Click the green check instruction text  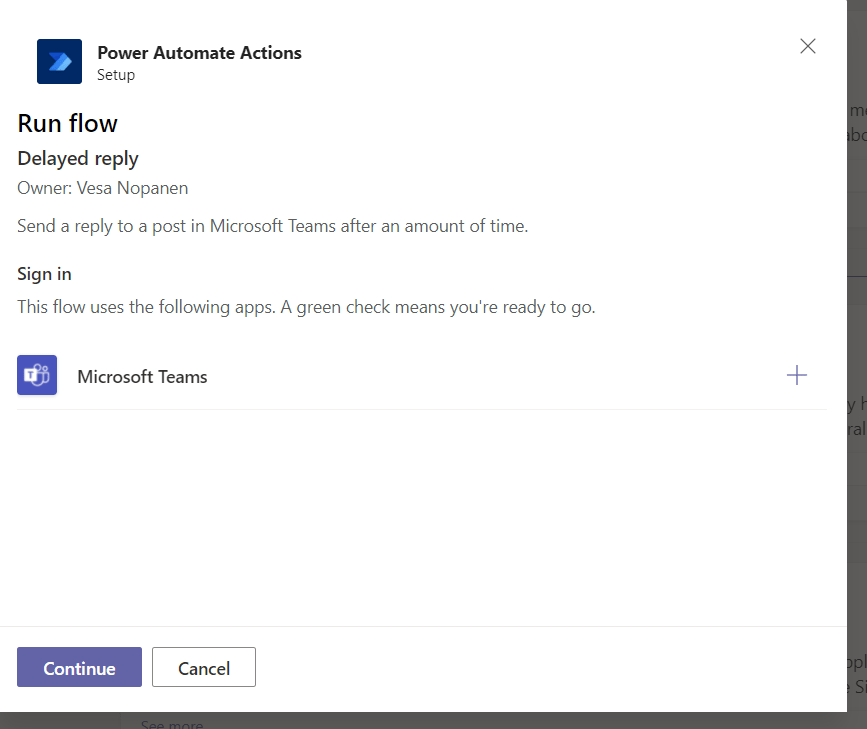pos(306,307)
